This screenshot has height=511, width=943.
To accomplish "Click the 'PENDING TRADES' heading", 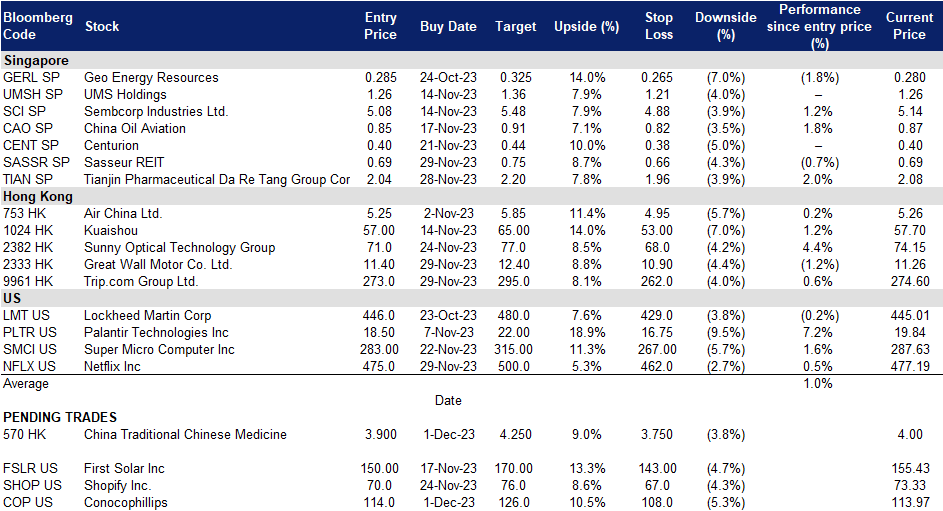I will [x=60, y=417].
